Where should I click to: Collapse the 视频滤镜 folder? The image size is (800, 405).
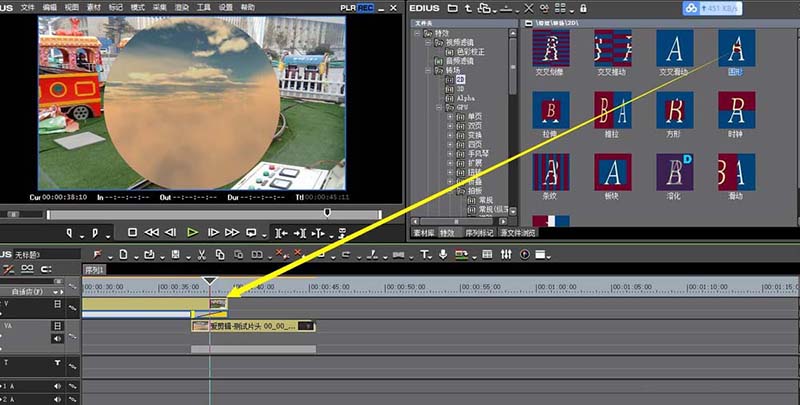pyautogui.click(x=429, y=43)
